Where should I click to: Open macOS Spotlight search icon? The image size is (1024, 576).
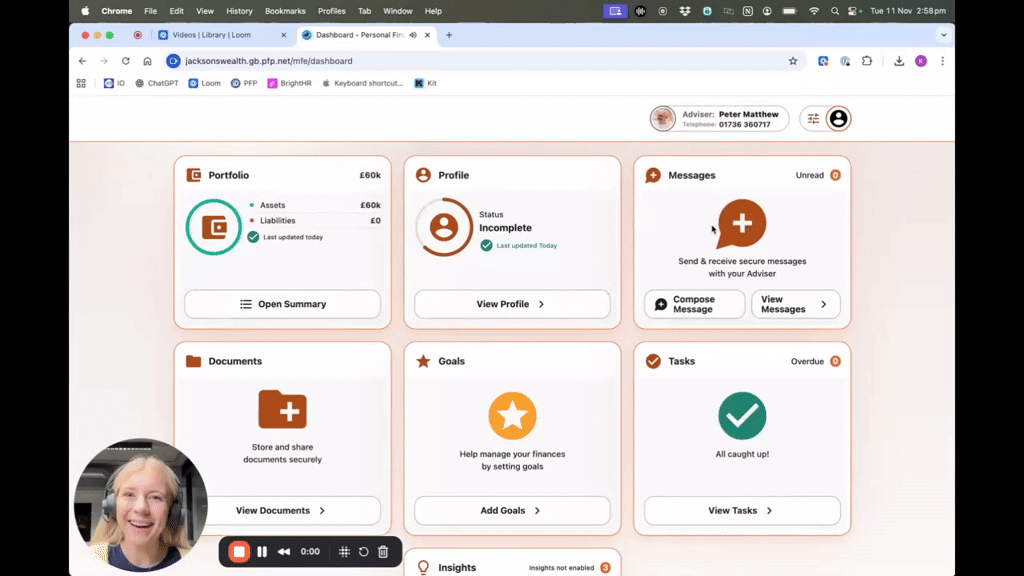[x=835, y=11]
